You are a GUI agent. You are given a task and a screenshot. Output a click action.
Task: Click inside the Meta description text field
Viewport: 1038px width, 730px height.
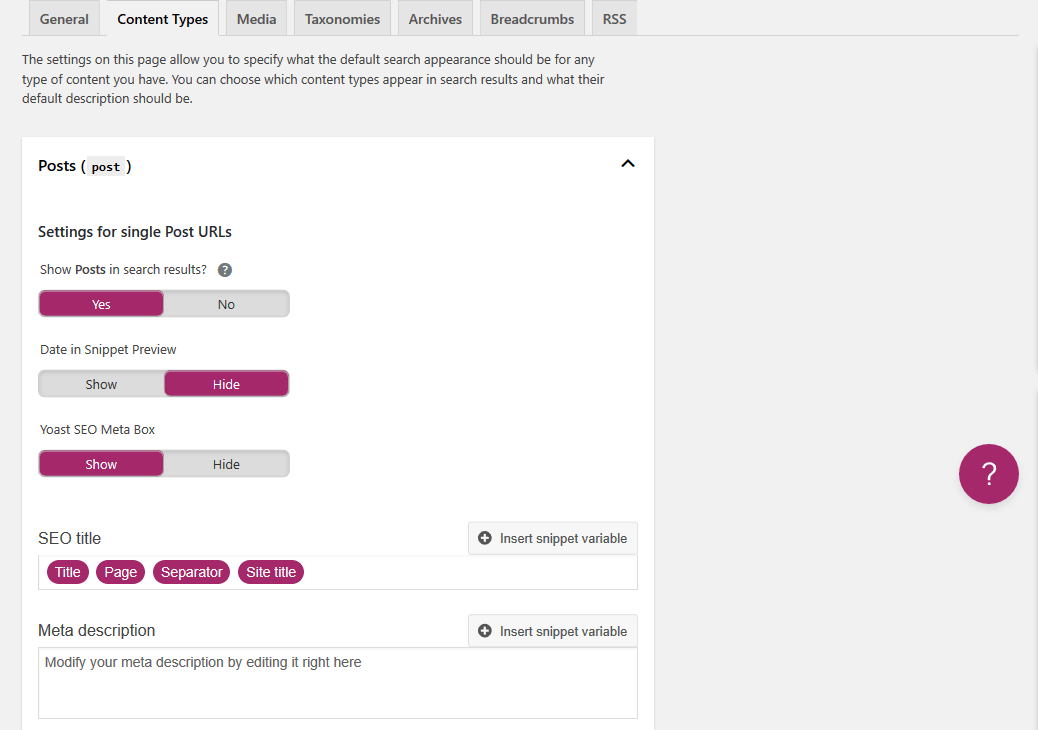coord(337,683)
